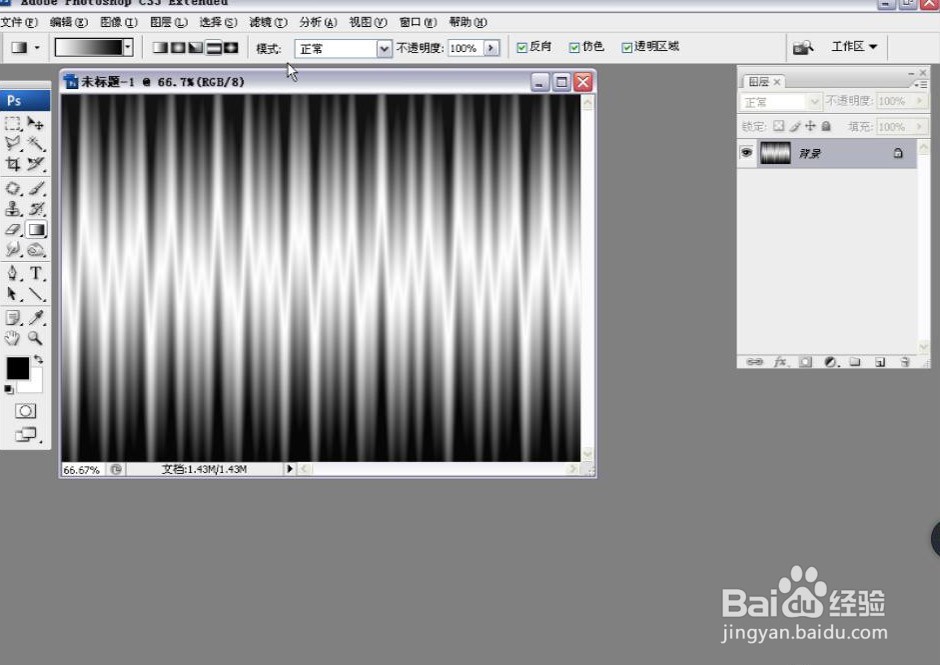Select the Healing Brush tool
940x665 pixels.
[13, 188]
